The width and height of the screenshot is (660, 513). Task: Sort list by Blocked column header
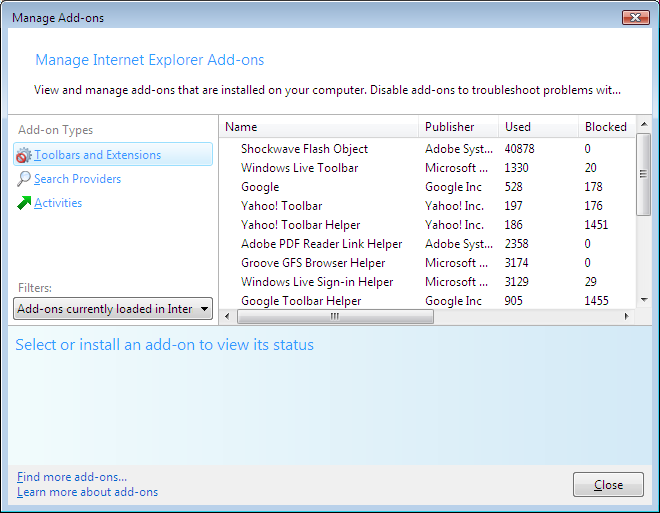[607, 127]
